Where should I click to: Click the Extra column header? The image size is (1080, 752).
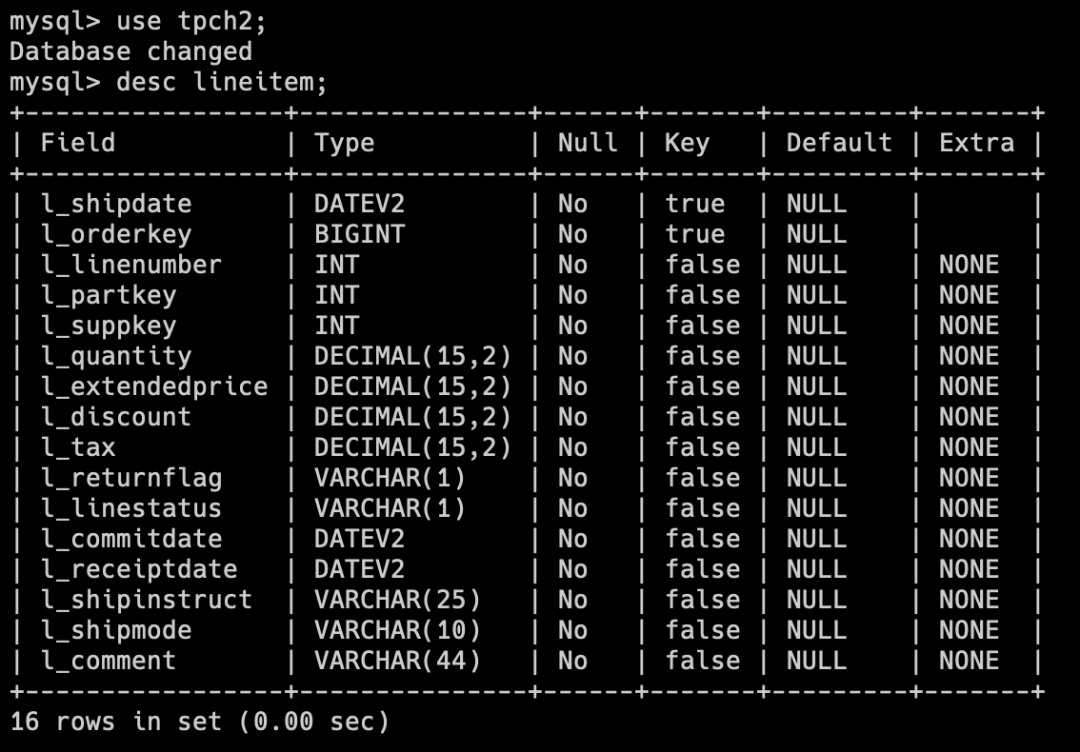point(976,143)
